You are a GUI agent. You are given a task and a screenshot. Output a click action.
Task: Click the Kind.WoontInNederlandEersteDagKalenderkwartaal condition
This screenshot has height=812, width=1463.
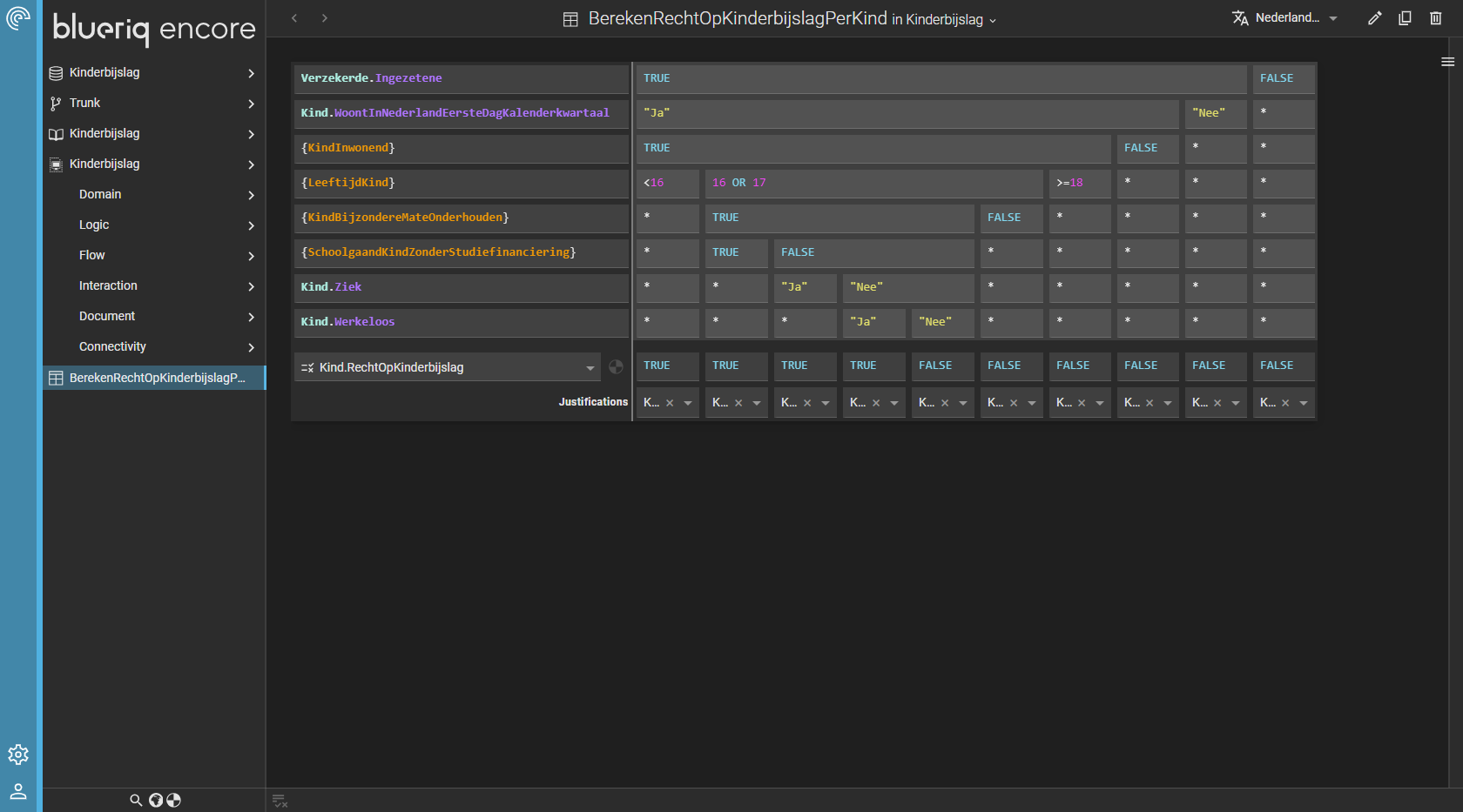pos(461,113)
